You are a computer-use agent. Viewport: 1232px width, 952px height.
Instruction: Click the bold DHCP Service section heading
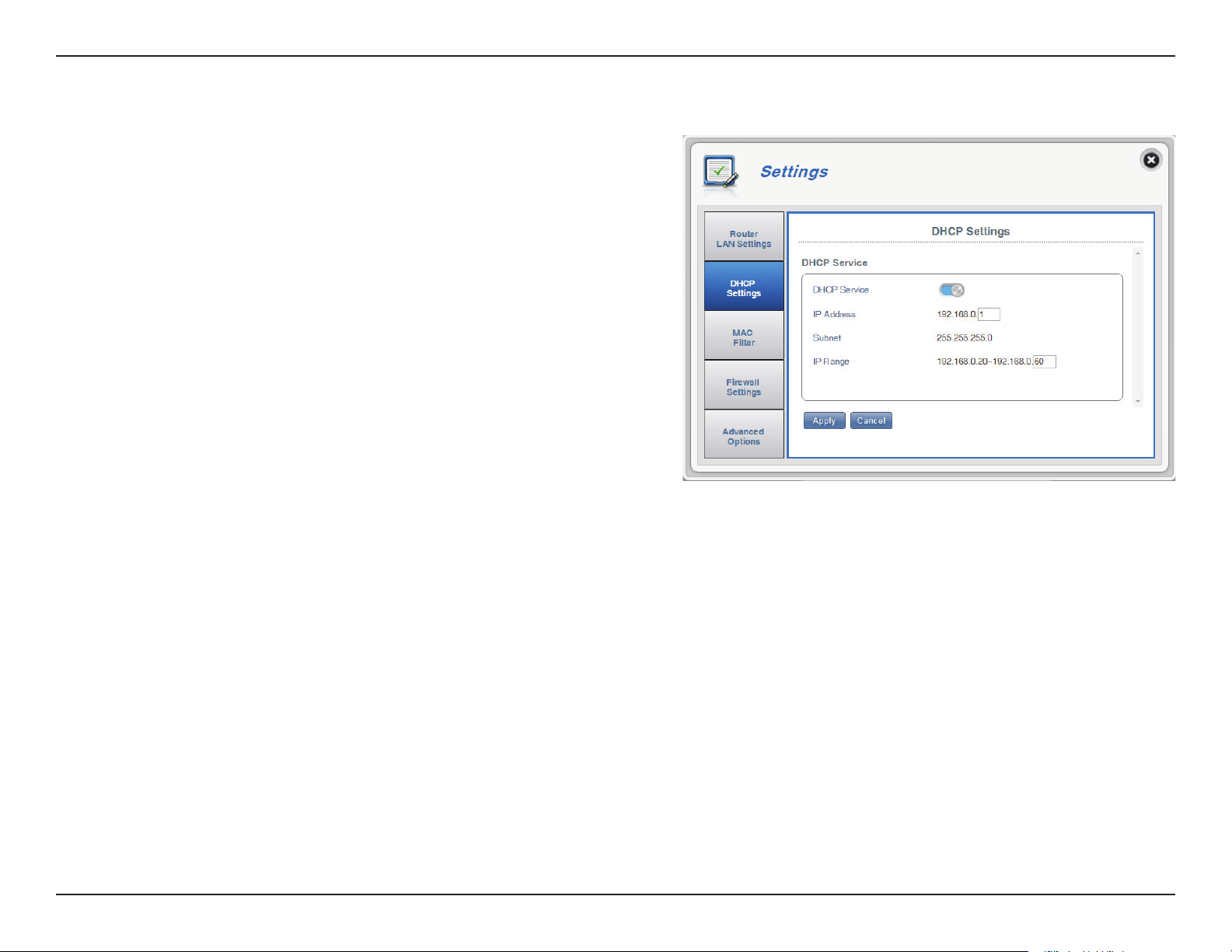[x=834, y=263]
